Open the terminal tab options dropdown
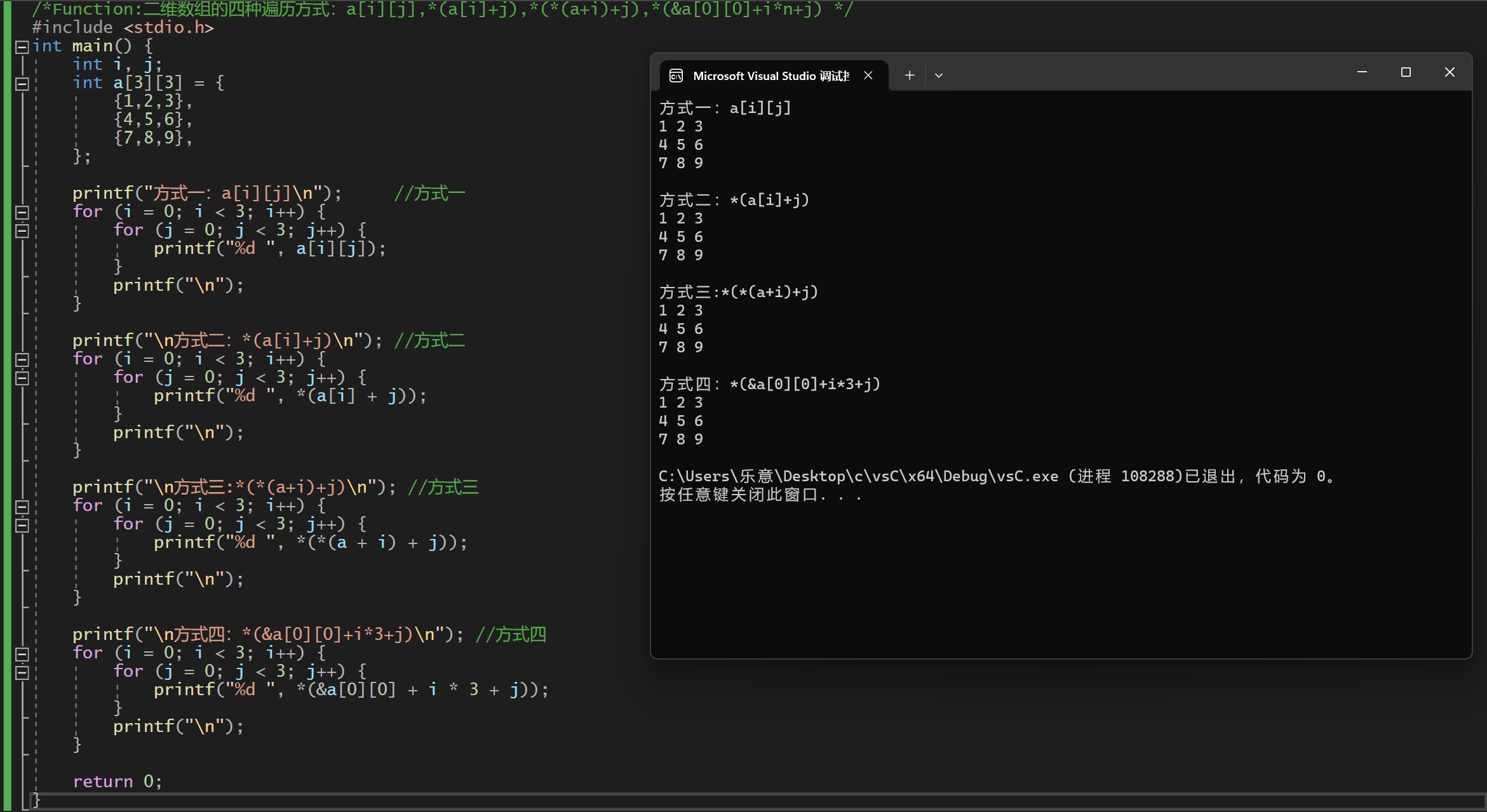 point(939,75)
